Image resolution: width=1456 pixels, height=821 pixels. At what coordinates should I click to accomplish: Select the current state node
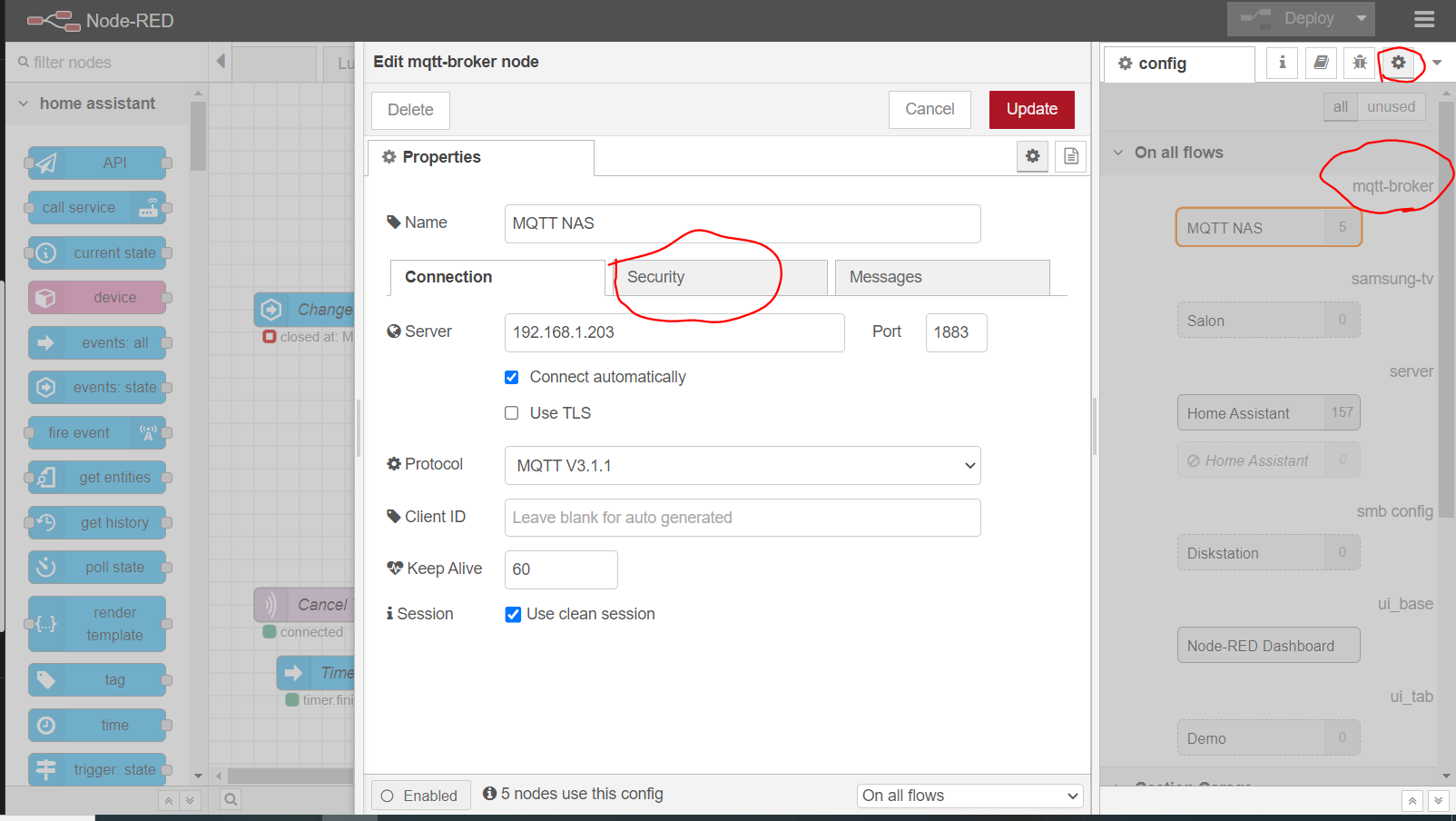point(97,252)
